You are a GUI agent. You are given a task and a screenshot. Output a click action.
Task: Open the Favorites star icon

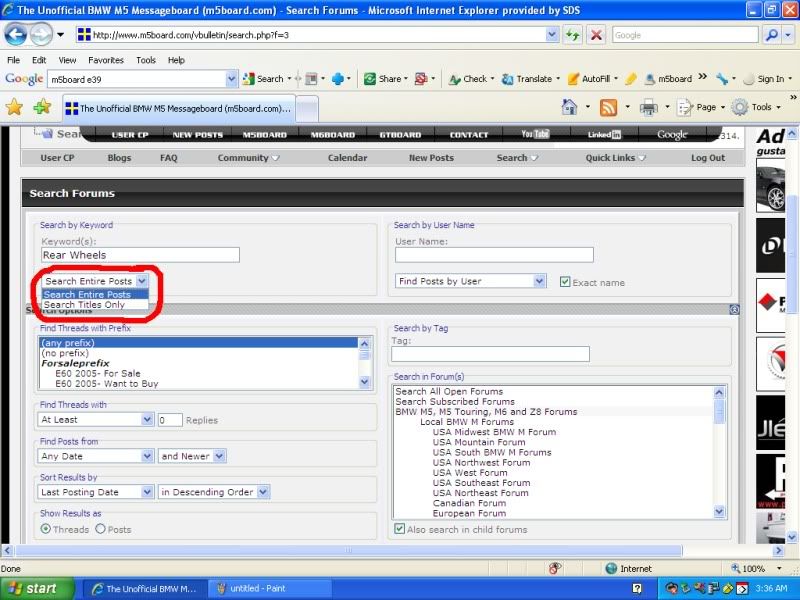click(x=14, y=107)
